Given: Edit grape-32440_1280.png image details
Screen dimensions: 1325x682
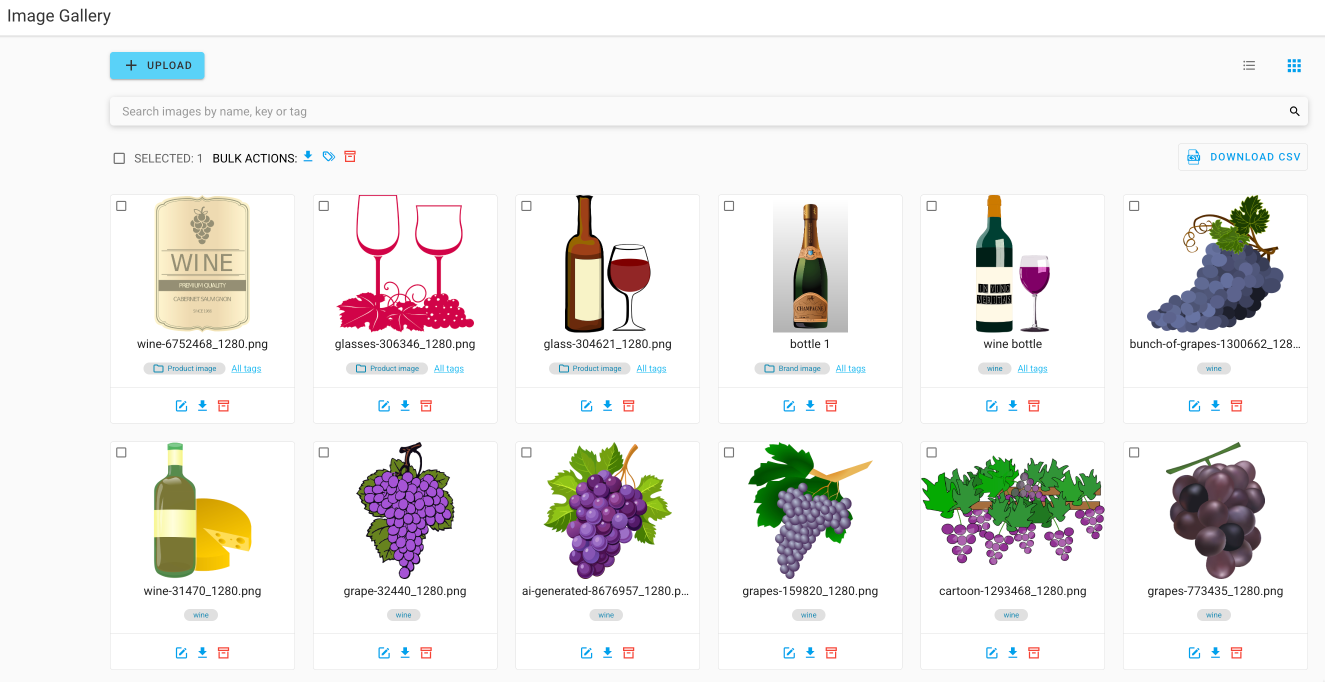Looking at the screenshot, I should (384, 653).
